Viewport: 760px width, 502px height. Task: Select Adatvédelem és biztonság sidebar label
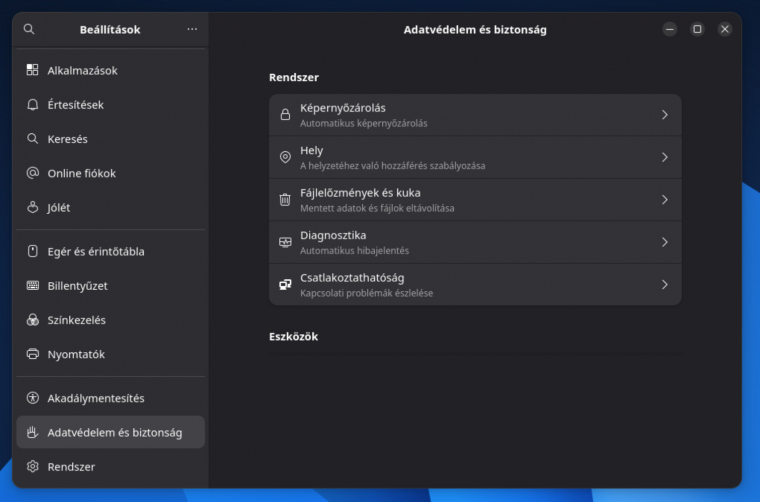tap(115, 433)
